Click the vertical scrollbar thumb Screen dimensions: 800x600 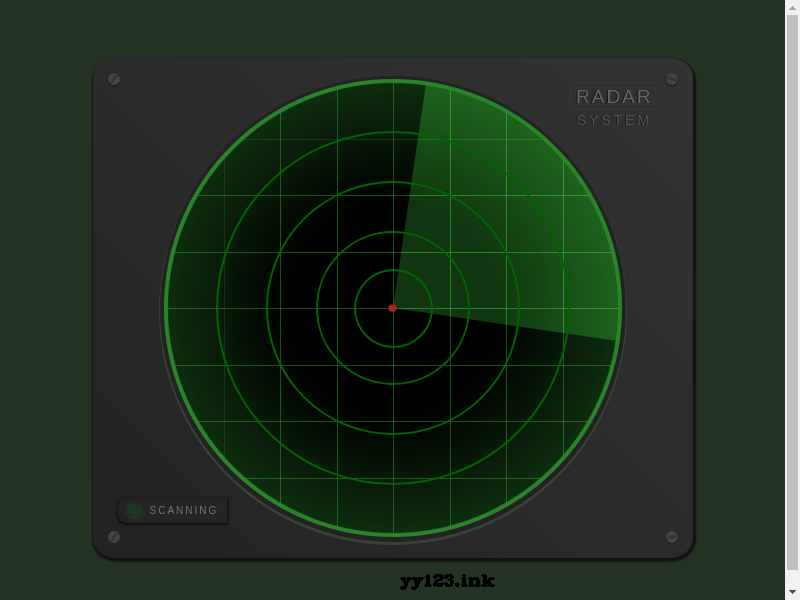(x=792, y=292)
